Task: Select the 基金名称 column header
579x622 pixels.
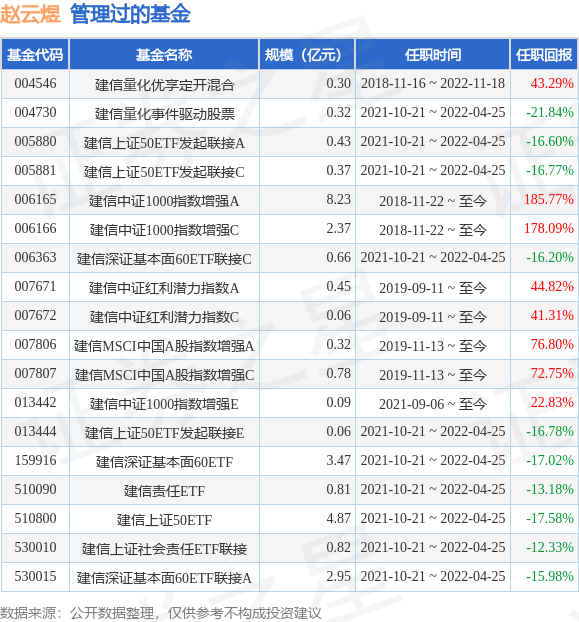Action: click(164, 54)
